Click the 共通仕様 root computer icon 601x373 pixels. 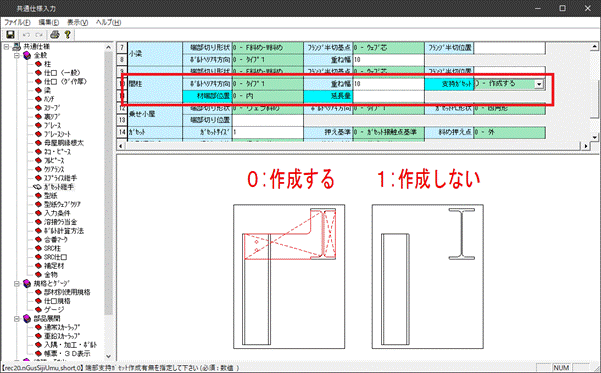click(16, 47)
